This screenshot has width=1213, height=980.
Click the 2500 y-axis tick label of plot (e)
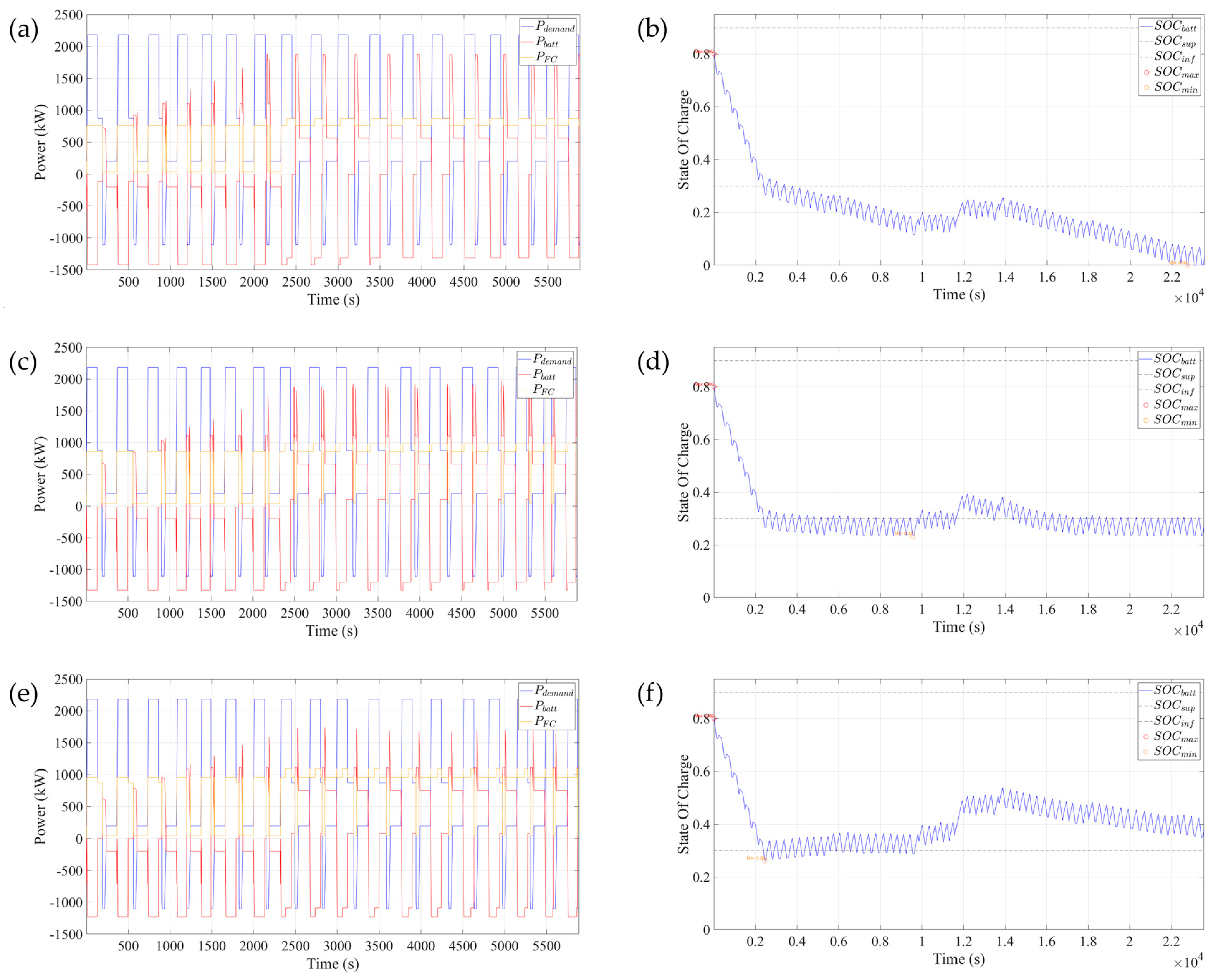point(68,680)
